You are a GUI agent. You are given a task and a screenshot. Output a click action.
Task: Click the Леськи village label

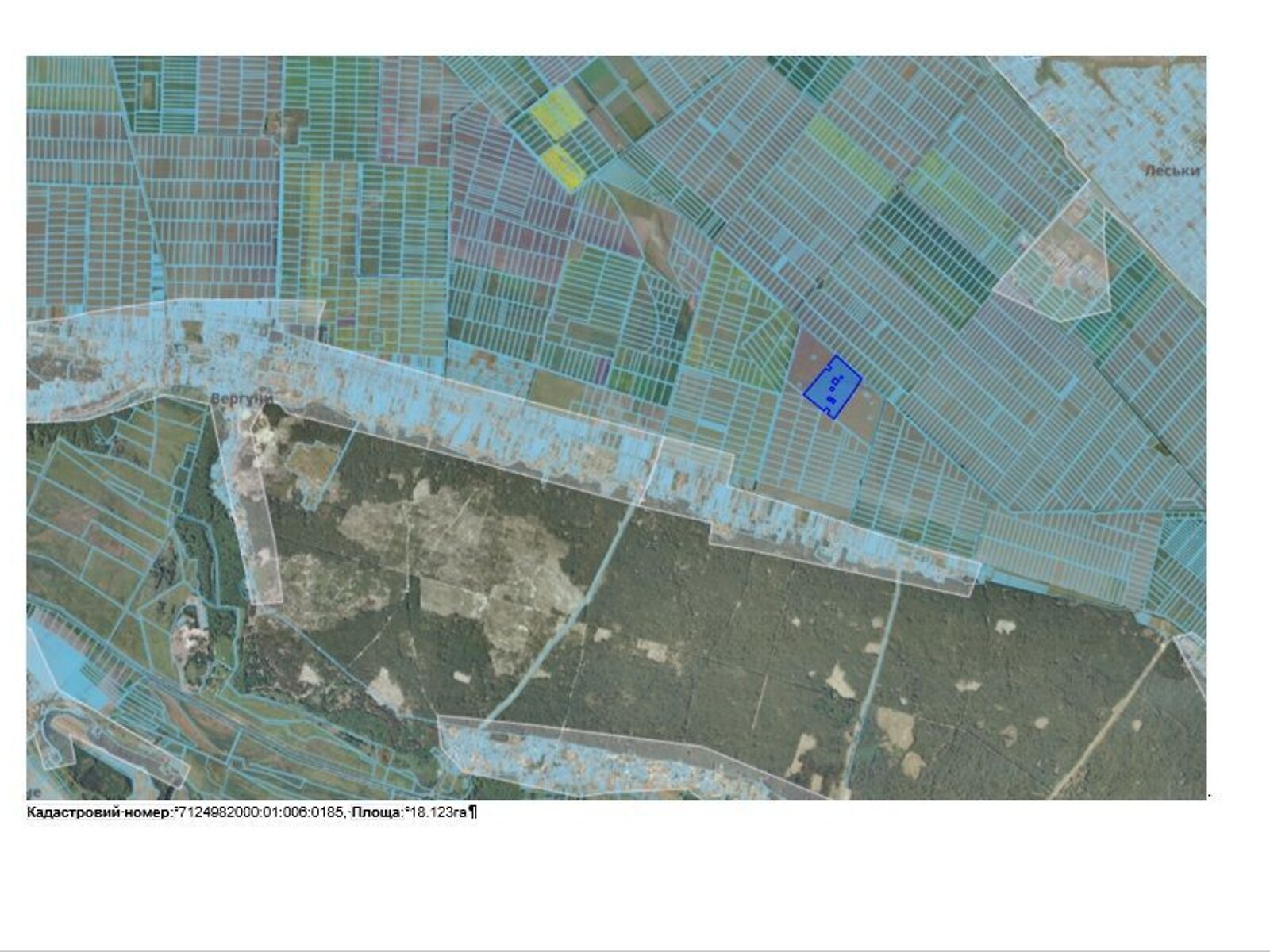coord(1172,171)
